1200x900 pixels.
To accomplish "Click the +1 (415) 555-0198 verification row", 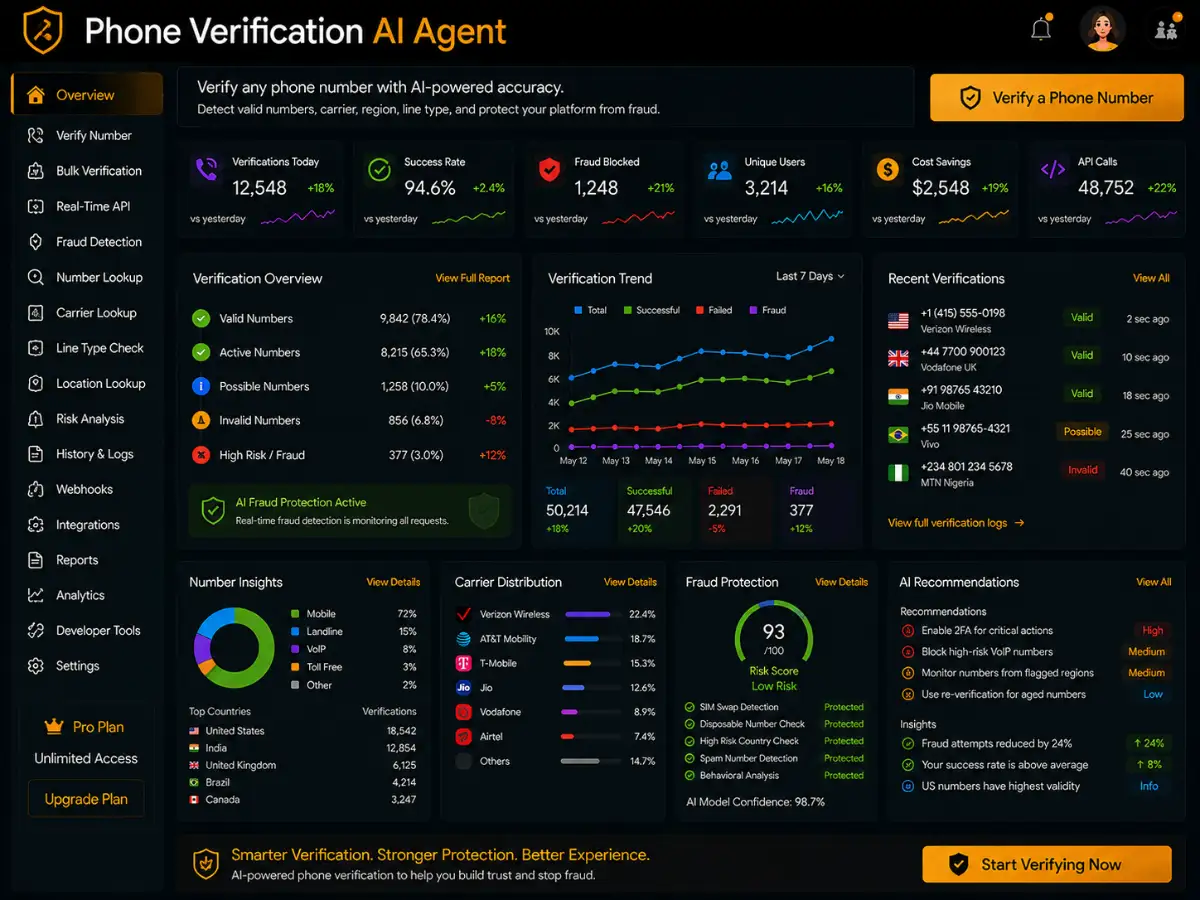I will (1028, 320).
